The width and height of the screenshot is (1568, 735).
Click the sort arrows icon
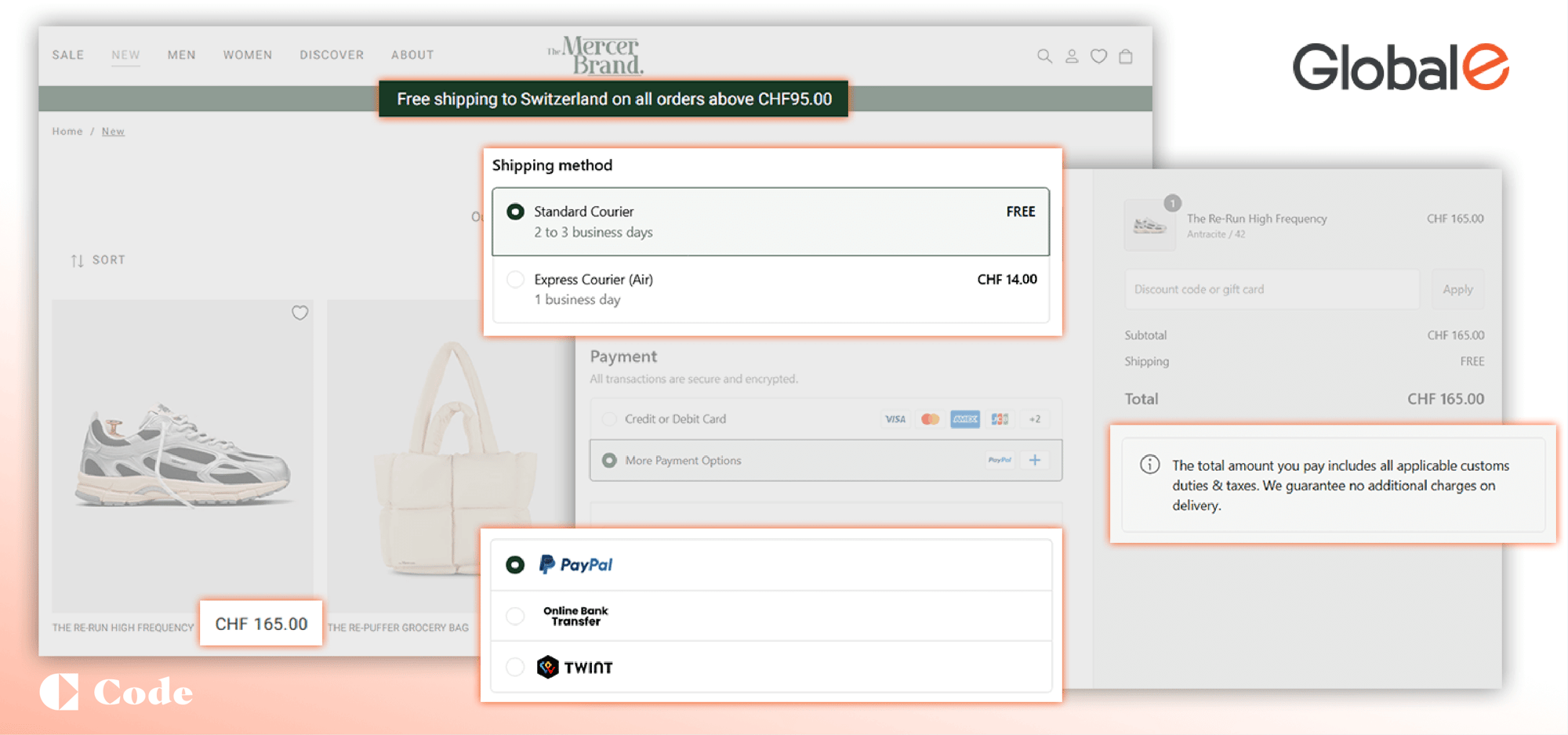tap(77, 260)
